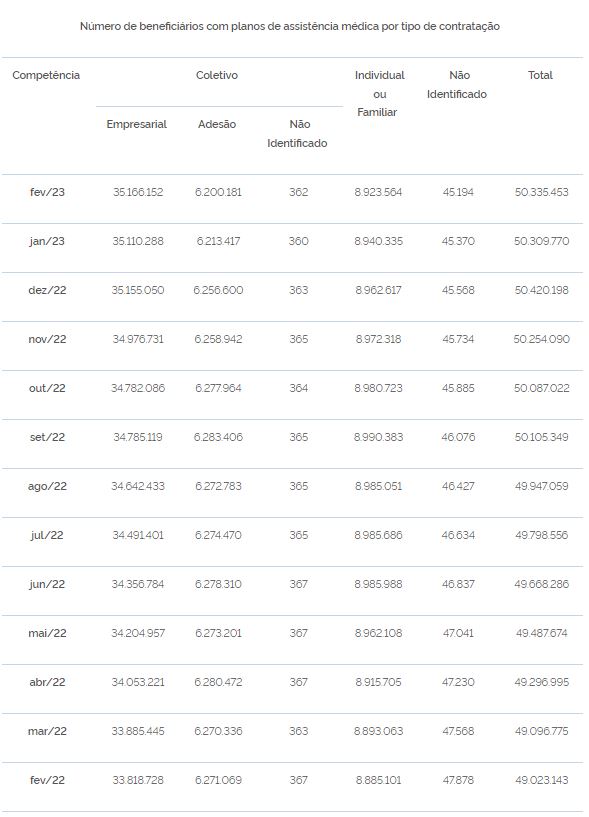Click the nov/22 Empresarial value 34.976.731
Viewport: 589px width, 817px height.
tap(138, 339)
